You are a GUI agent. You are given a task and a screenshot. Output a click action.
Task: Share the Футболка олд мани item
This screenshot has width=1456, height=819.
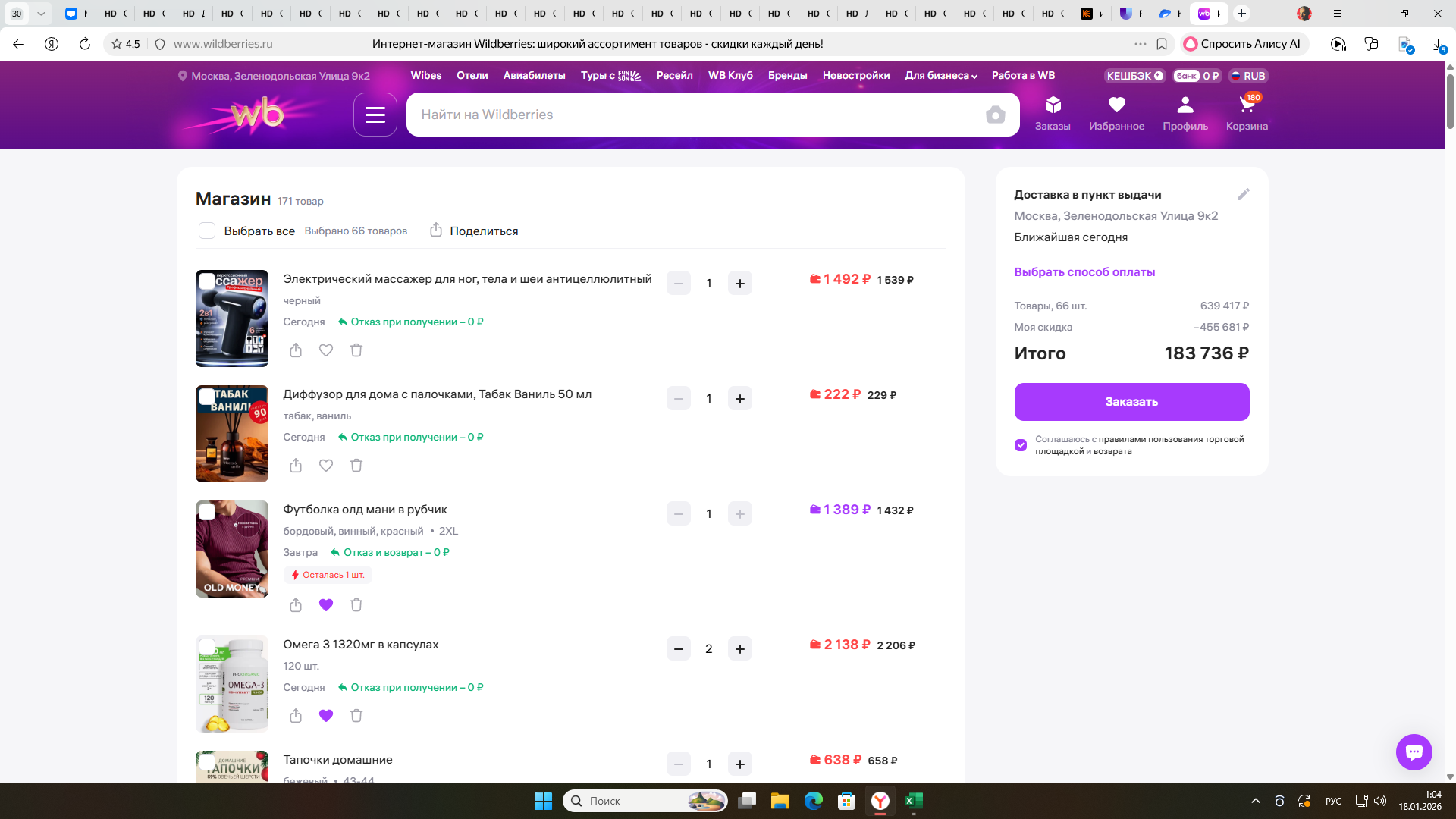(x=296, y=605)
